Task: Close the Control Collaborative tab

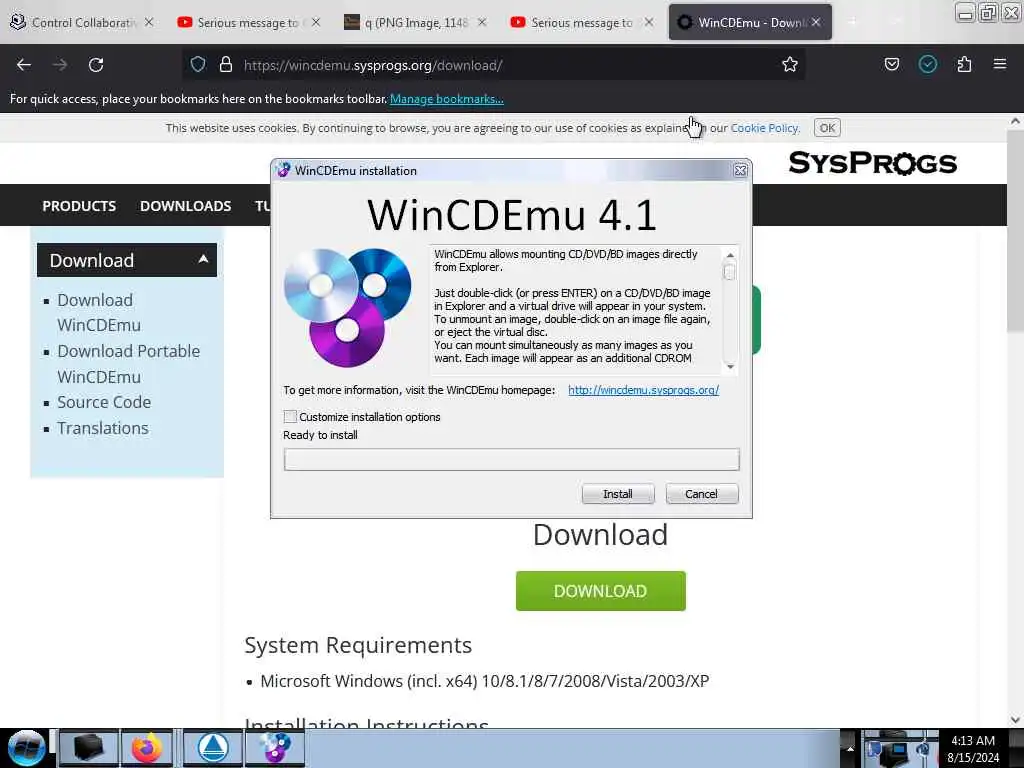Action: [x=149, y=22]
